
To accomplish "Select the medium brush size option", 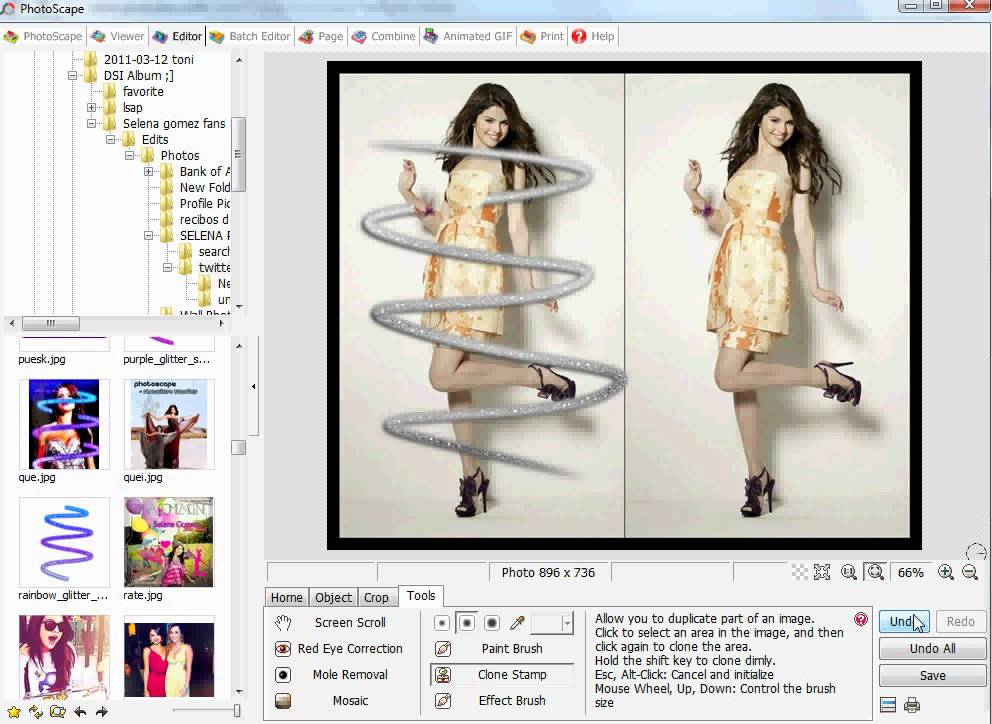I will point(467,623).
